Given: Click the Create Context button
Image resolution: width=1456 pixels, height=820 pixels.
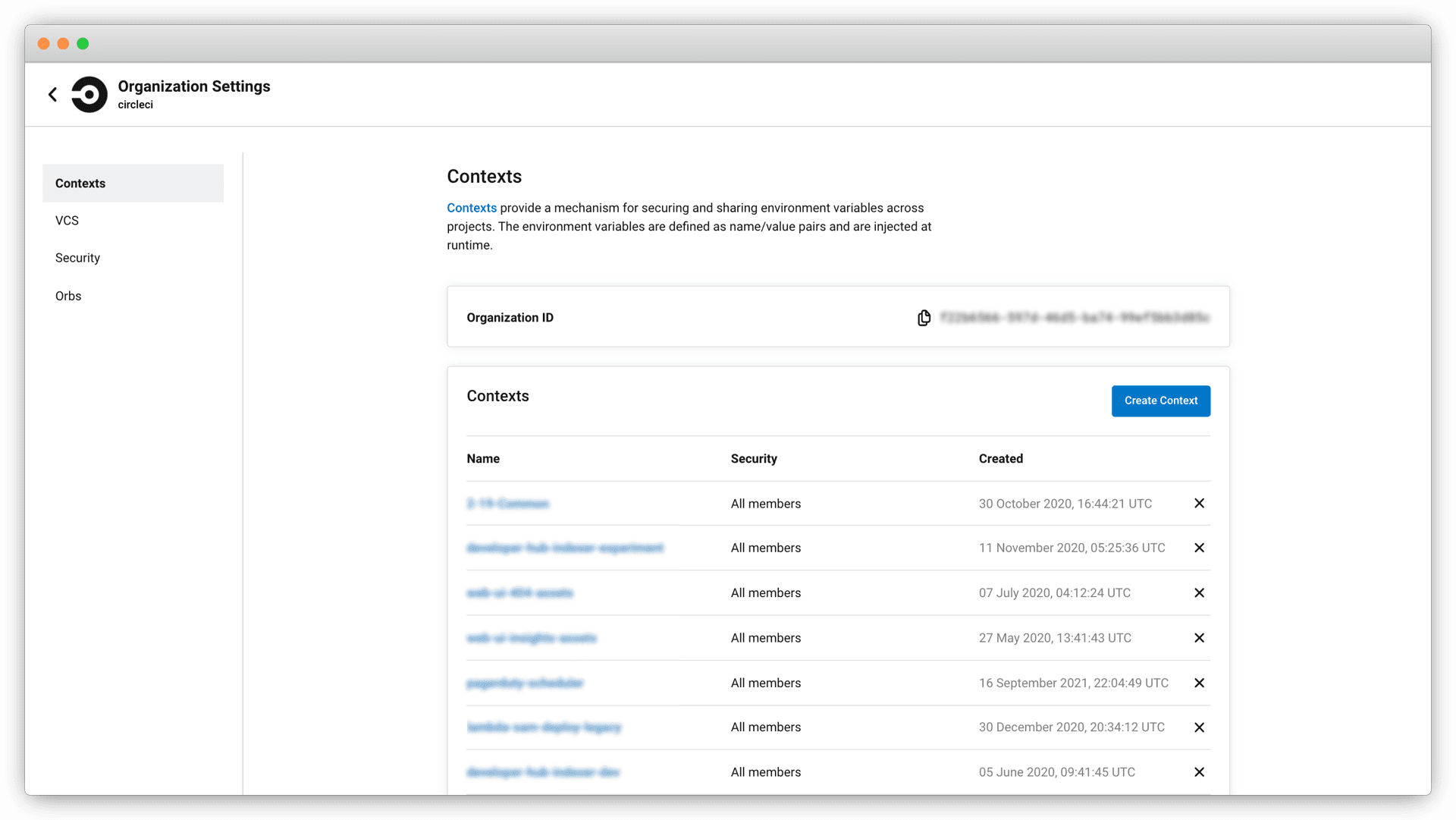Looking at the screenshot, I should (1161, 401).
